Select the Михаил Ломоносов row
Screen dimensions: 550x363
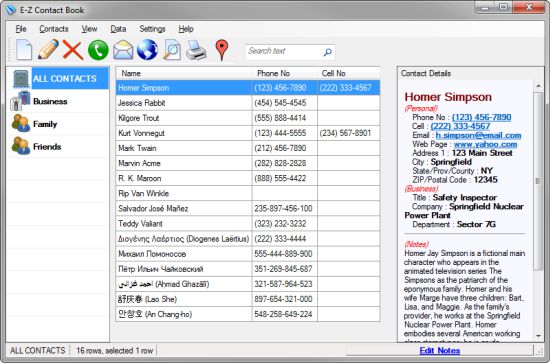(x=248, y=254)
